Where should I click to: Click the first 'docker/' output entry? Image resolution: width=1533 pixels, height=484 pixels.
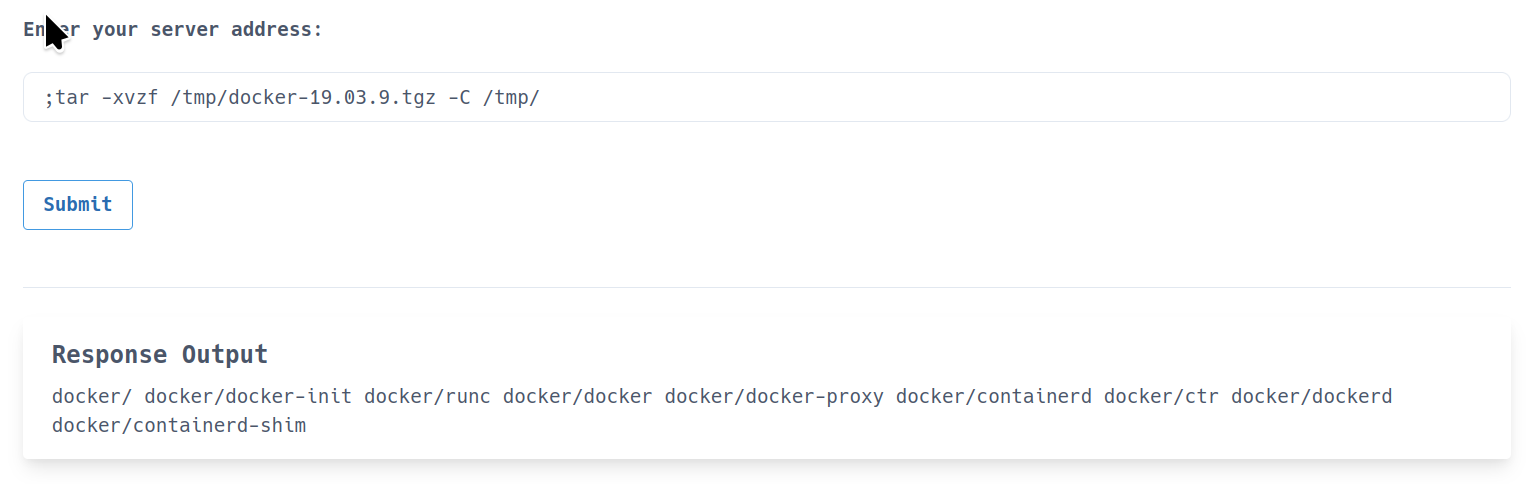coord(92,396)
